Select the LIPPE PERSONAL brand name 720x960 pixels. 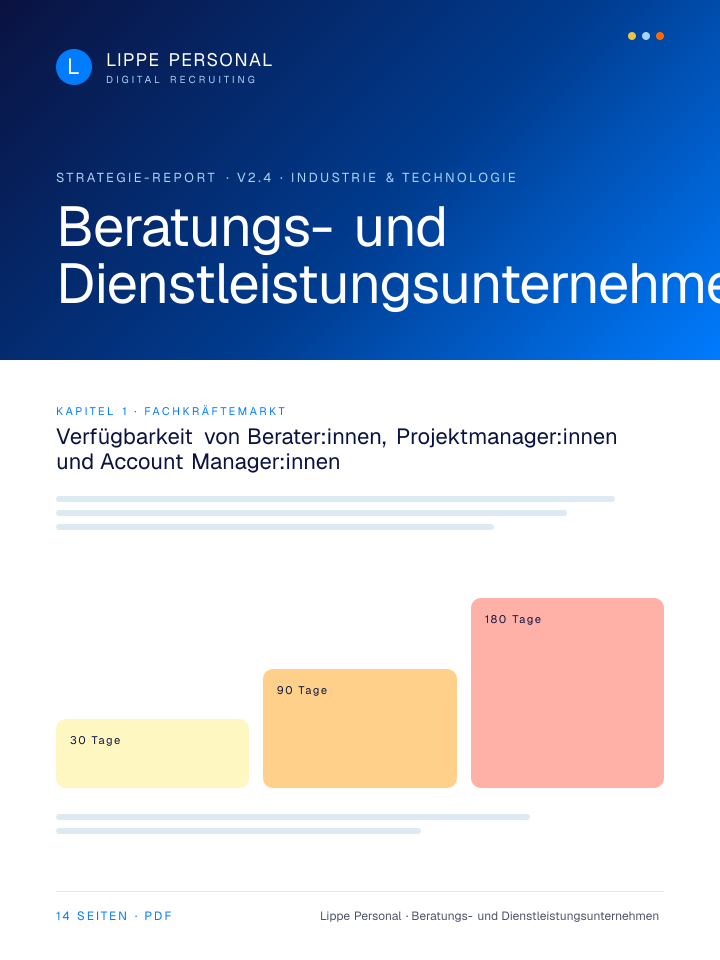[x=189, y=60]
